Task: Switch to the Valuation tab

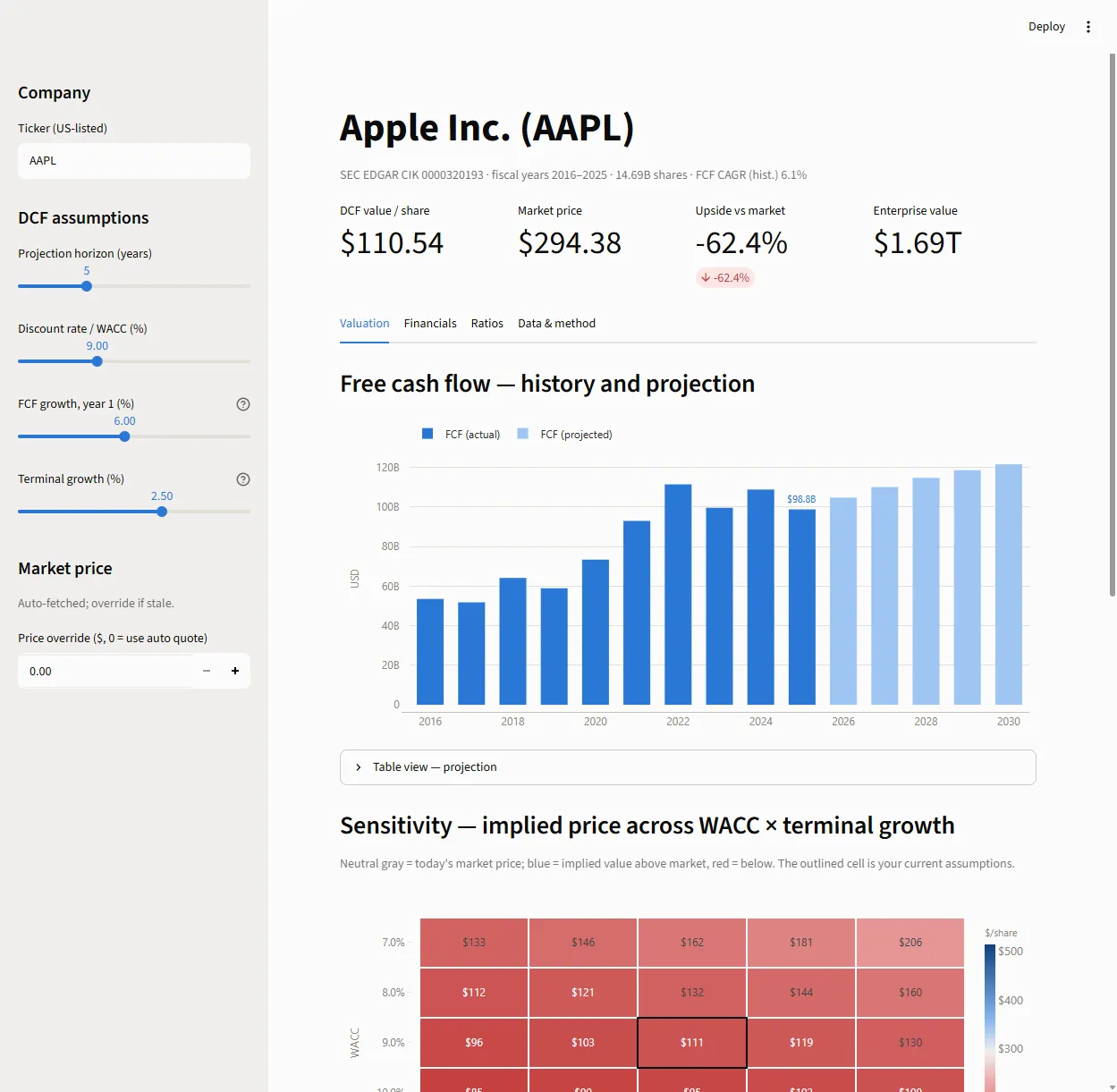Action: coord(364,324)
